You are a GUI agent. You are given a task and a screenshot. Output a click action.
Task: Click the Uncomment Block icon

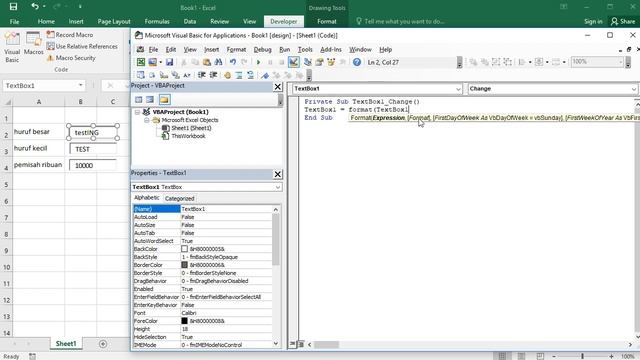[x=250, y=75]
